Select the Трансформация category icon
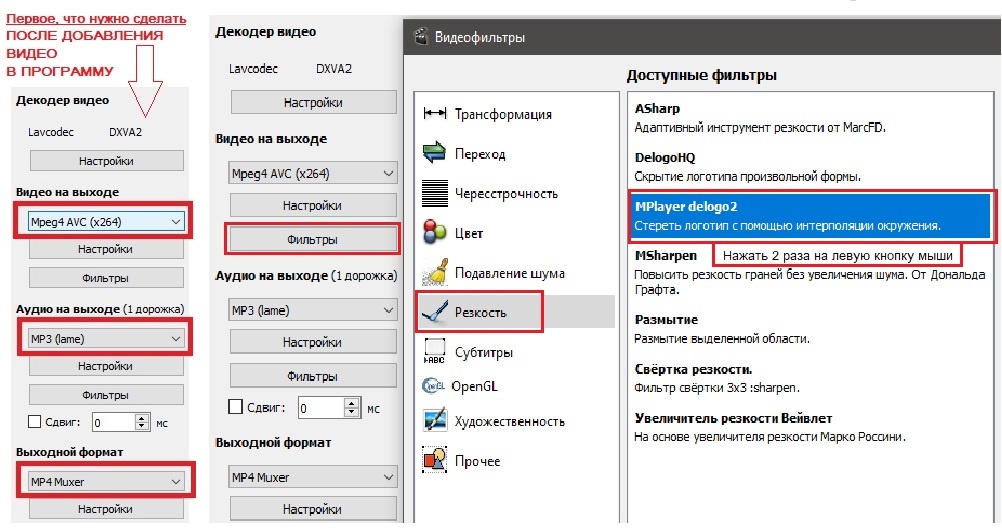 click(x=435, y=113)
